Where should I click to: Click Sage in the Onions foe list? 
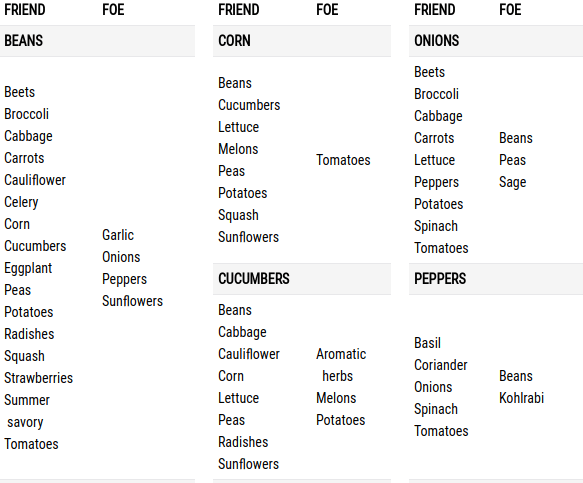coord(512,182)
